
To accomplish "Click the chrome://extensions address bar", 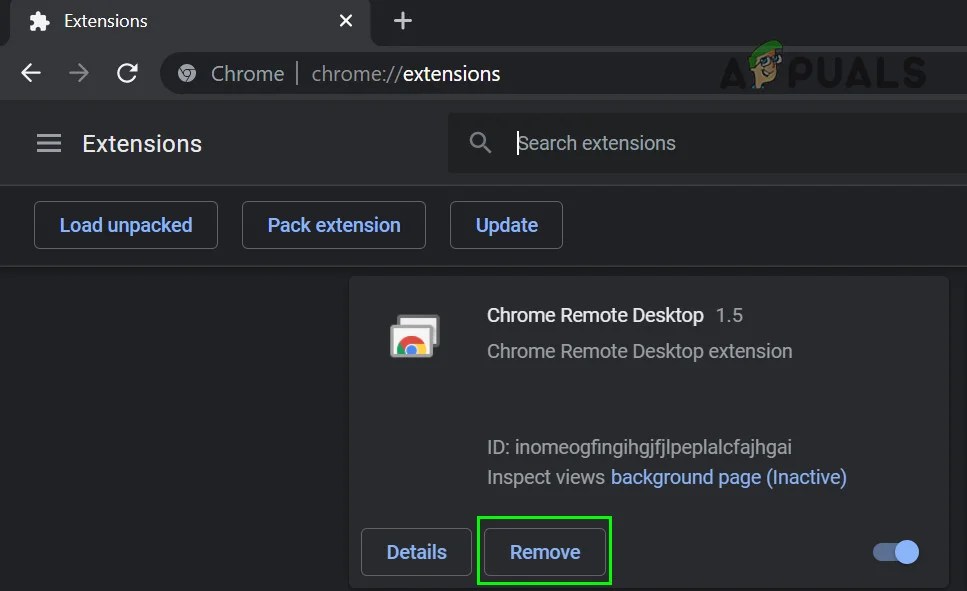I will 562,73.
